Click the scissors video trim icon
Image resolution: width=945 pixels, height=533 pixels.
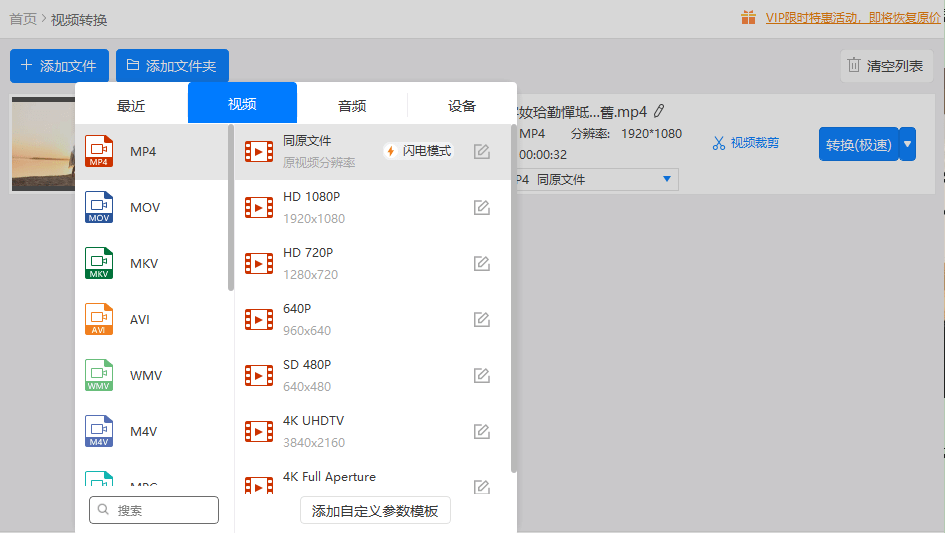[x=718, y=143]
